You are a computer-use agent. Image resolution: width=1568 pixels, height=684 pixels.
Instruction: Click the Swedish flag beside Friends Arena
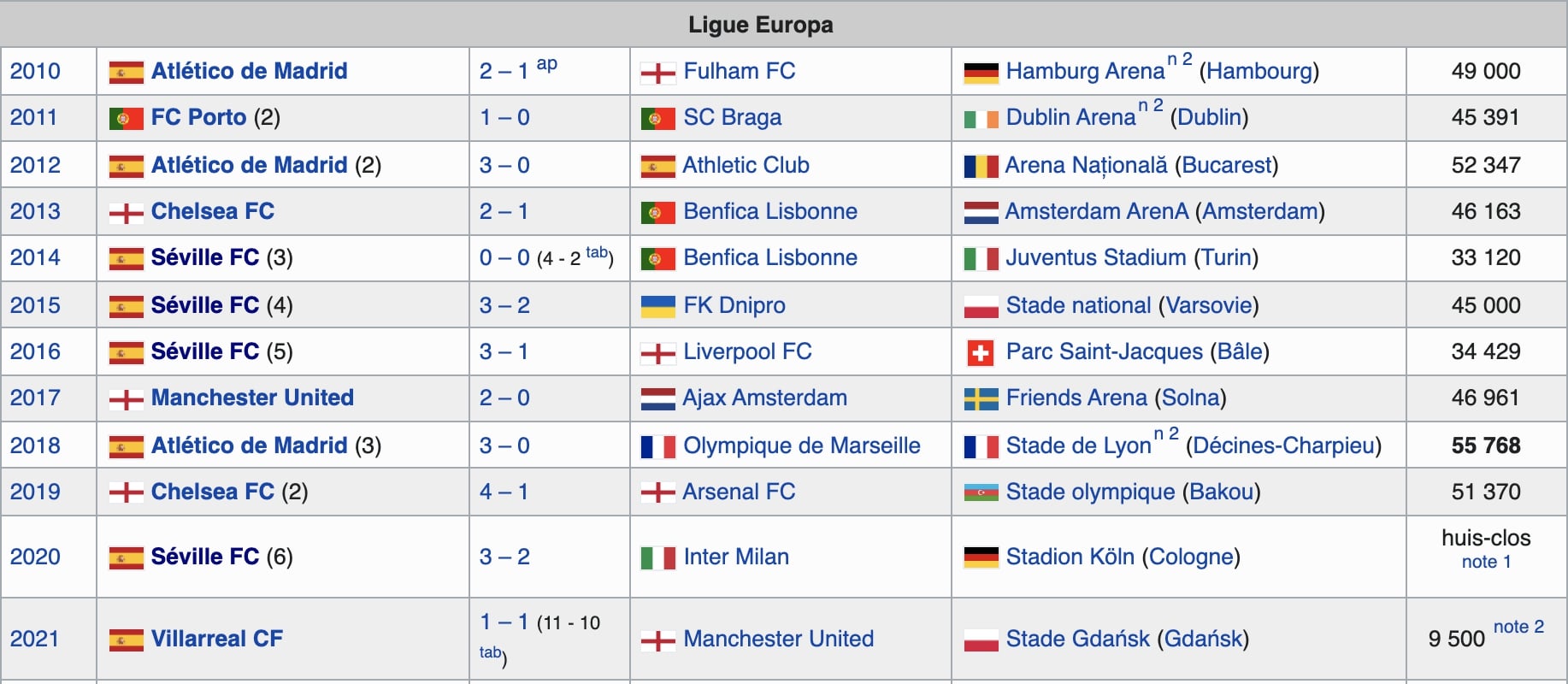tap(981, 398)
